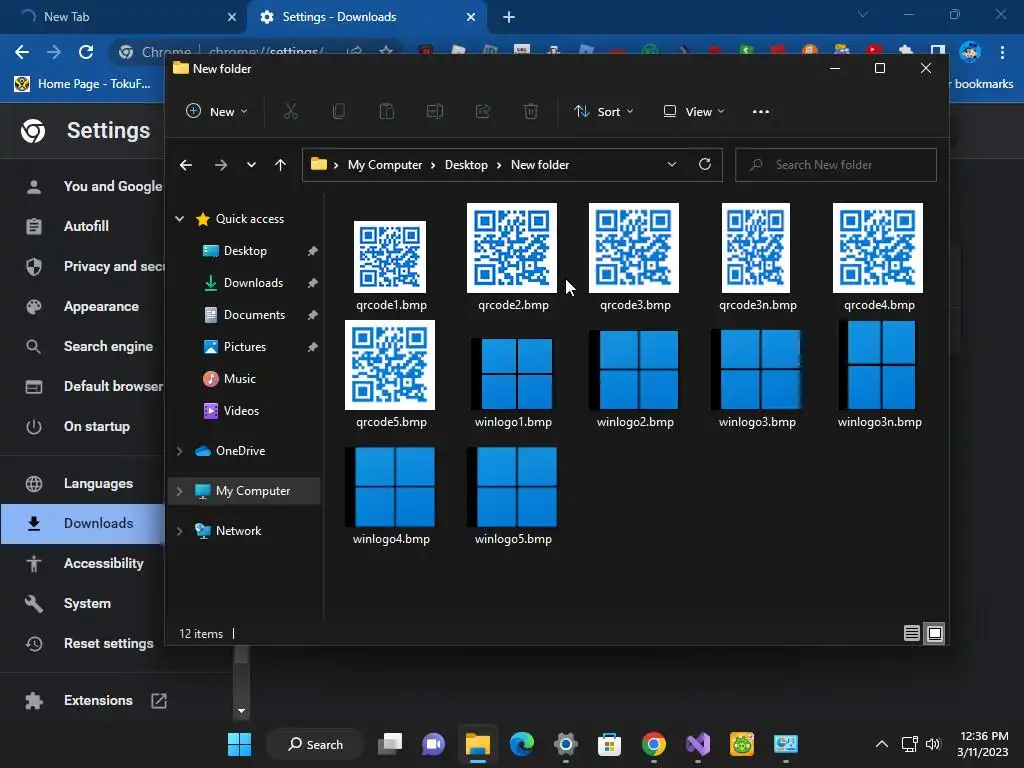The width and height of the screenshot is (1024, 768).
Task: Click the Windows Start button
Action: (239, 744)
